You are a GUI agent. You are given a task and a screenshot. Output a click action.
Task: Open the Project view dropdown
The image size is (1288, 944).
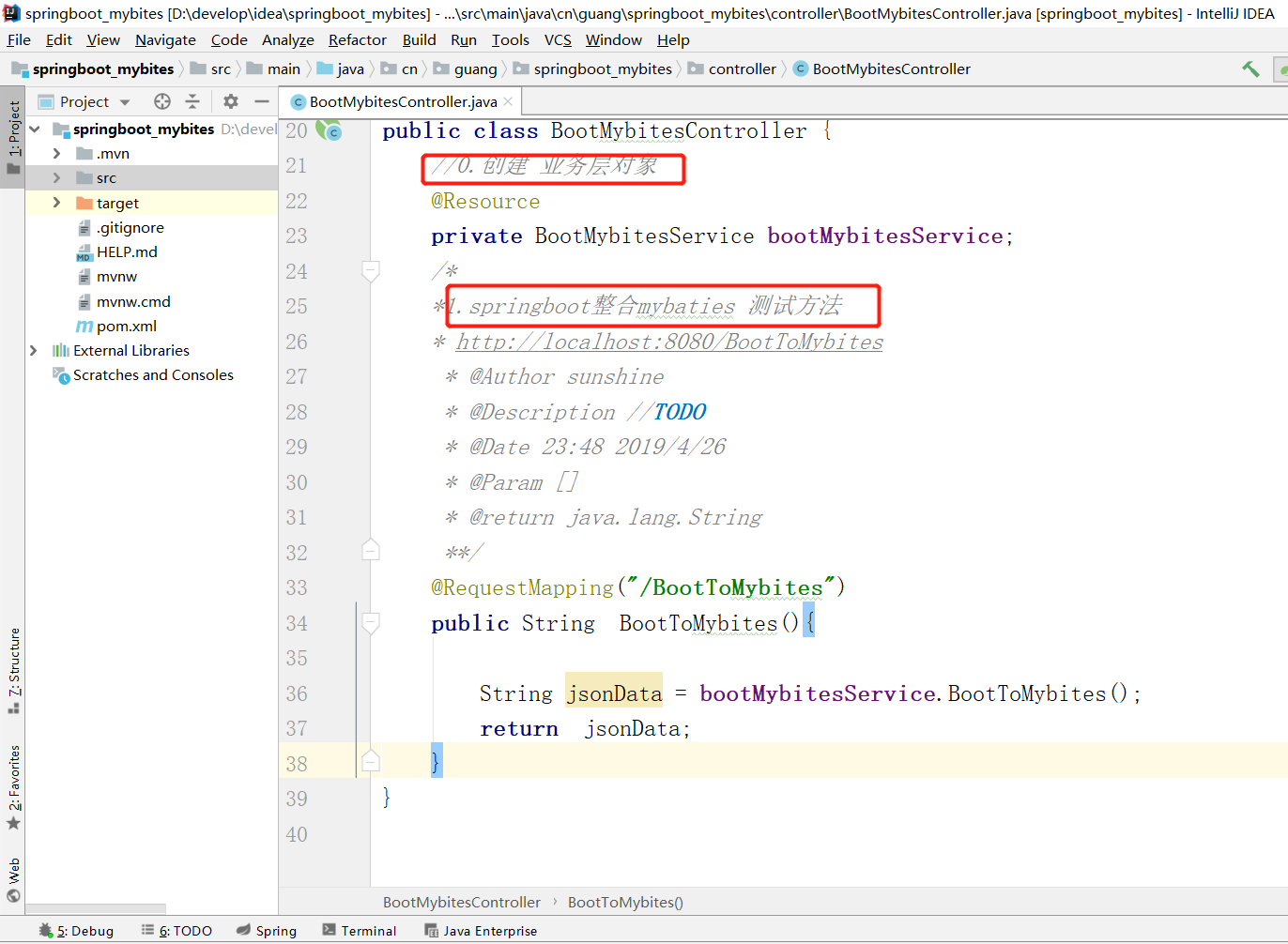[x=125, y=102]
